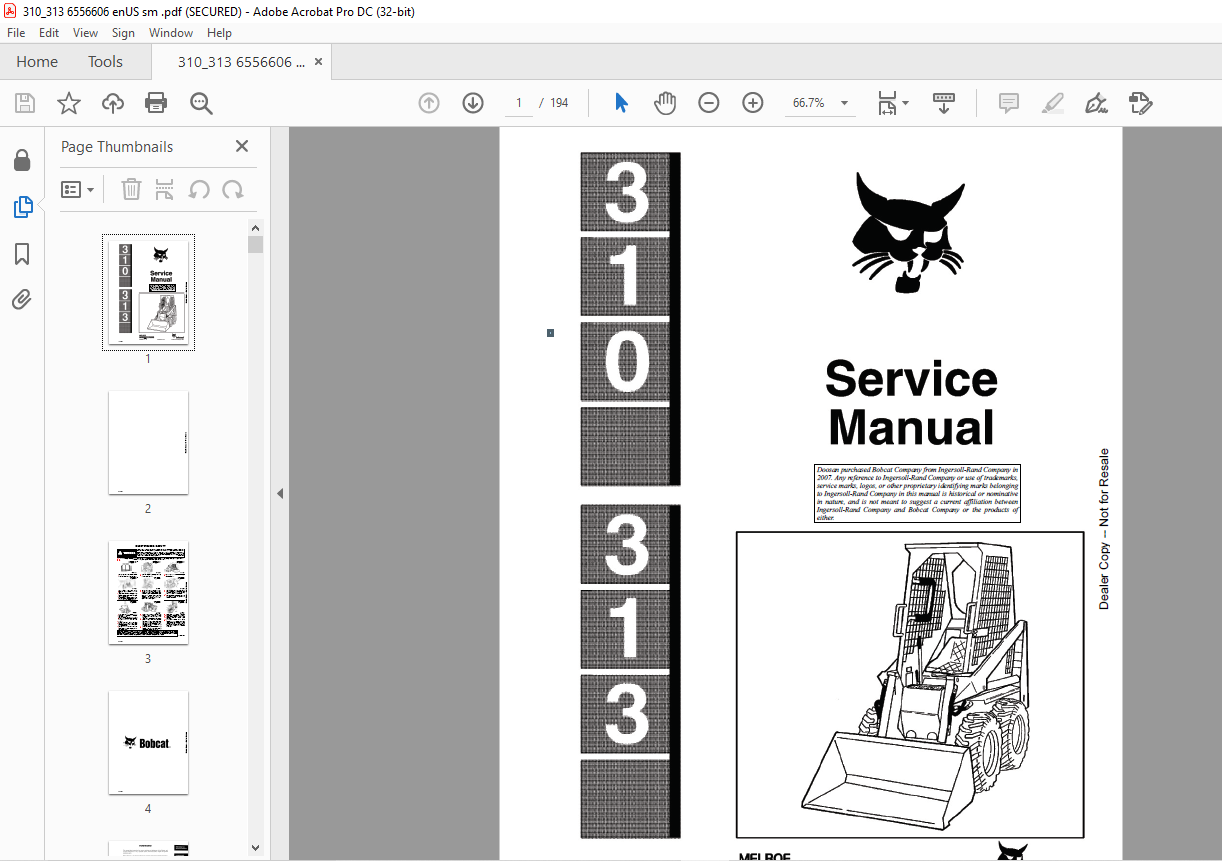Image resolution: width=1222 pixels, height=861 pixels.
Task: Open the File menu
Action: pos(16,33)
